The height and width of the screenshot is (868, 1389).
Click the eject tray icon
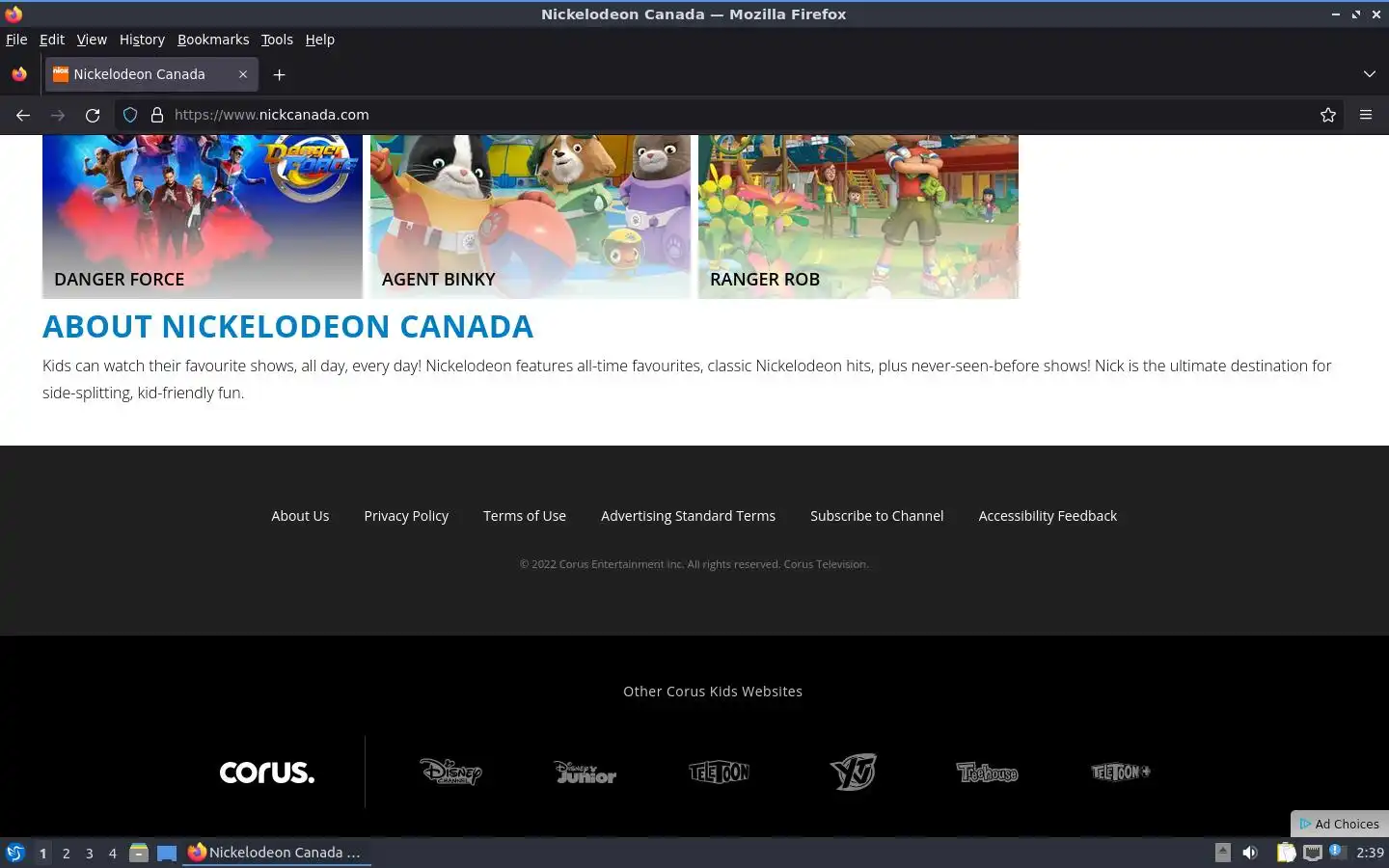[x=1222, y=852]
